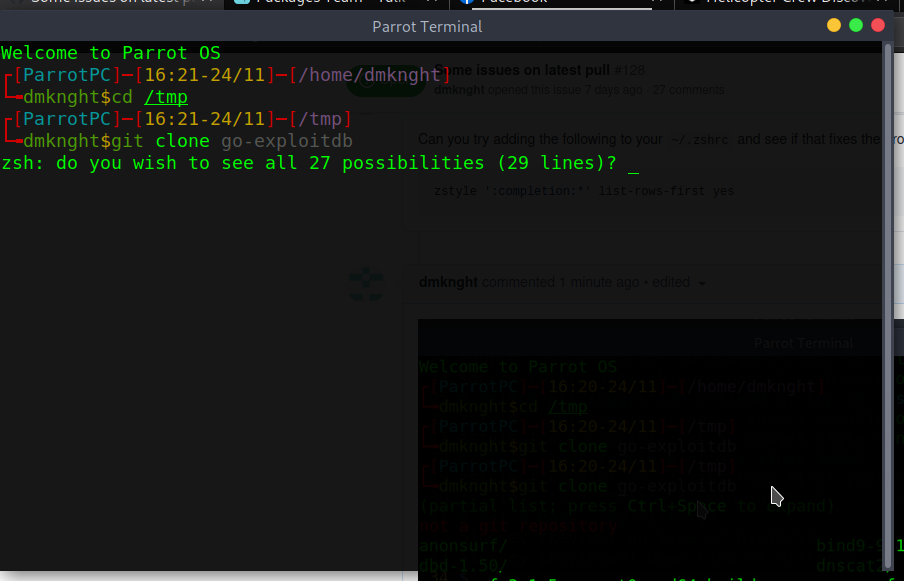
Task: Close Parrot Terminal with red button
Action: pos(877,25)
